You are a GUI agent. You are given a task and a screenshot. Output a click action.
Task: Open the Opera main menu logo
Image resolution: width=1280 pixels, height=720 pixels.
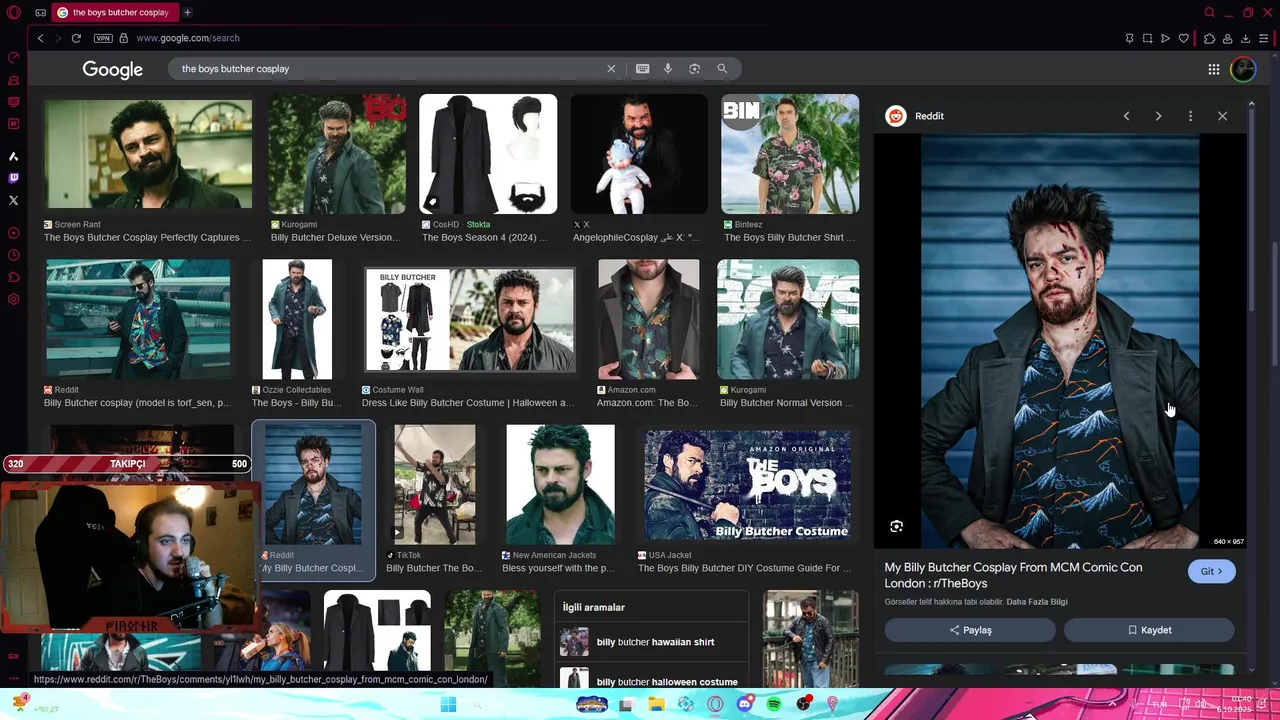(x=13, y=12)
